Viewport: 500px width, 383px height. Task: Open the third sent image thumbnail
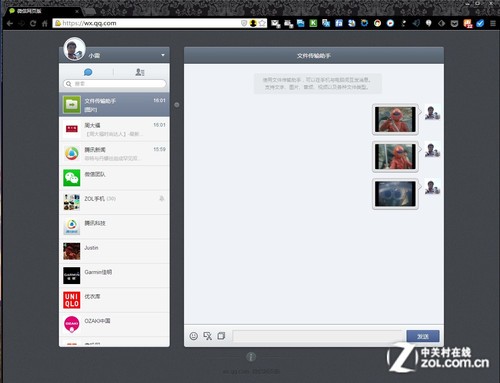click(395, 194)
